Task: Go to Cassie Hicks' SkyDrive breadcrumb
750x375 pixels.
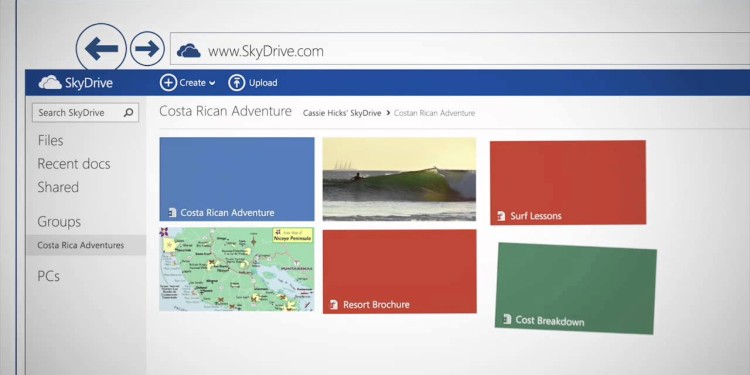Action: point(342,113)
